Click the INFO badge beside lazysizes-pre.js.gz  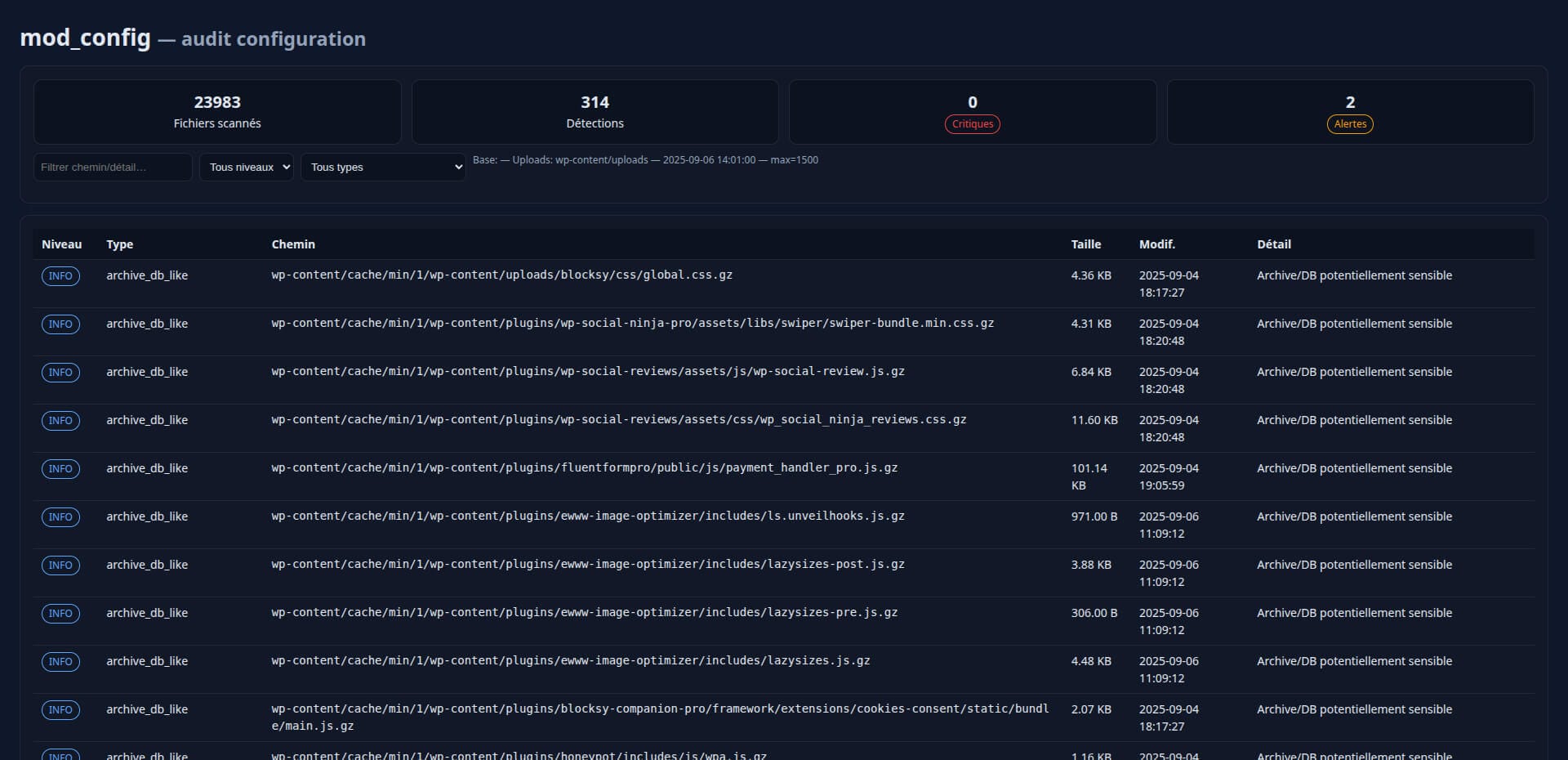[x=60, y=614]
